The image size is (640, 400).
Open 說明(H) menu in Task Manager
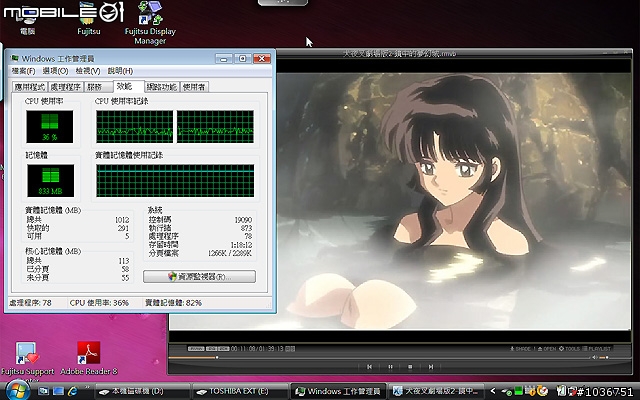tap(120, 71)
